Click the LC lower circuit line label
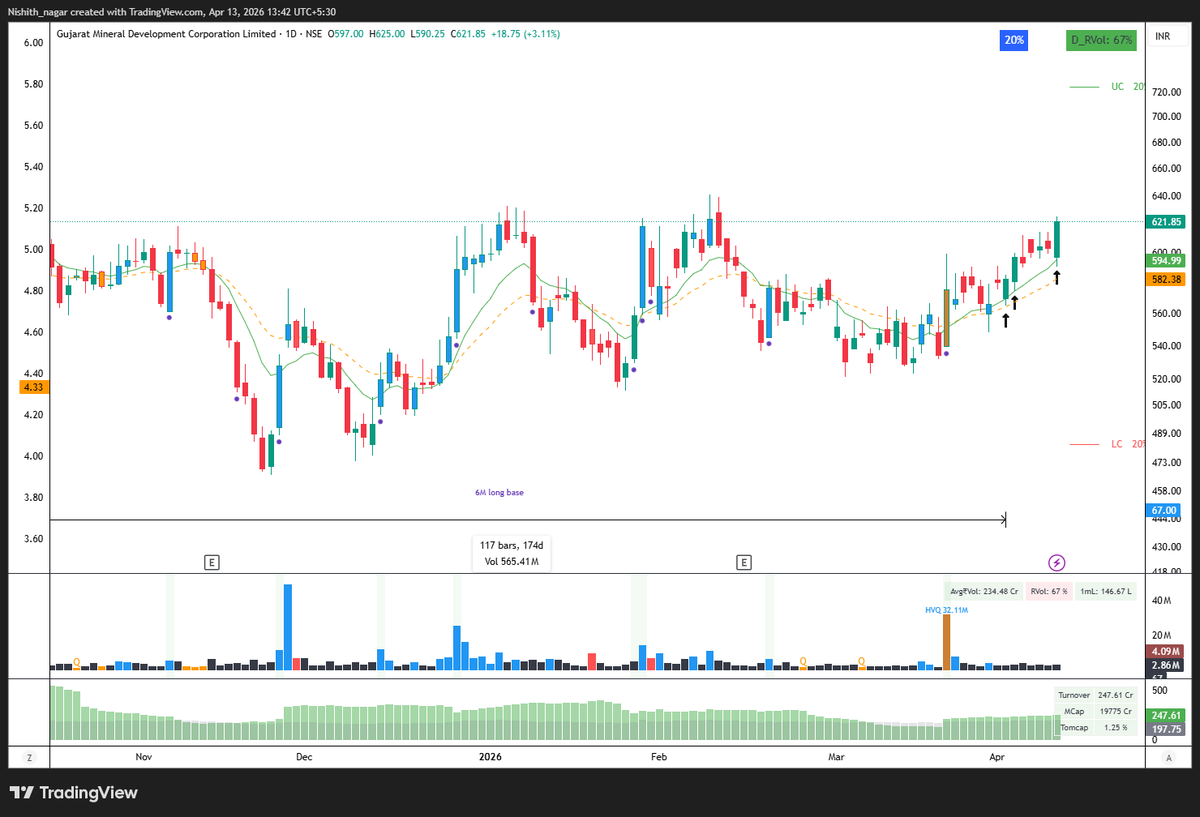The image size is (1200, 817). [x=1128, y=444]
